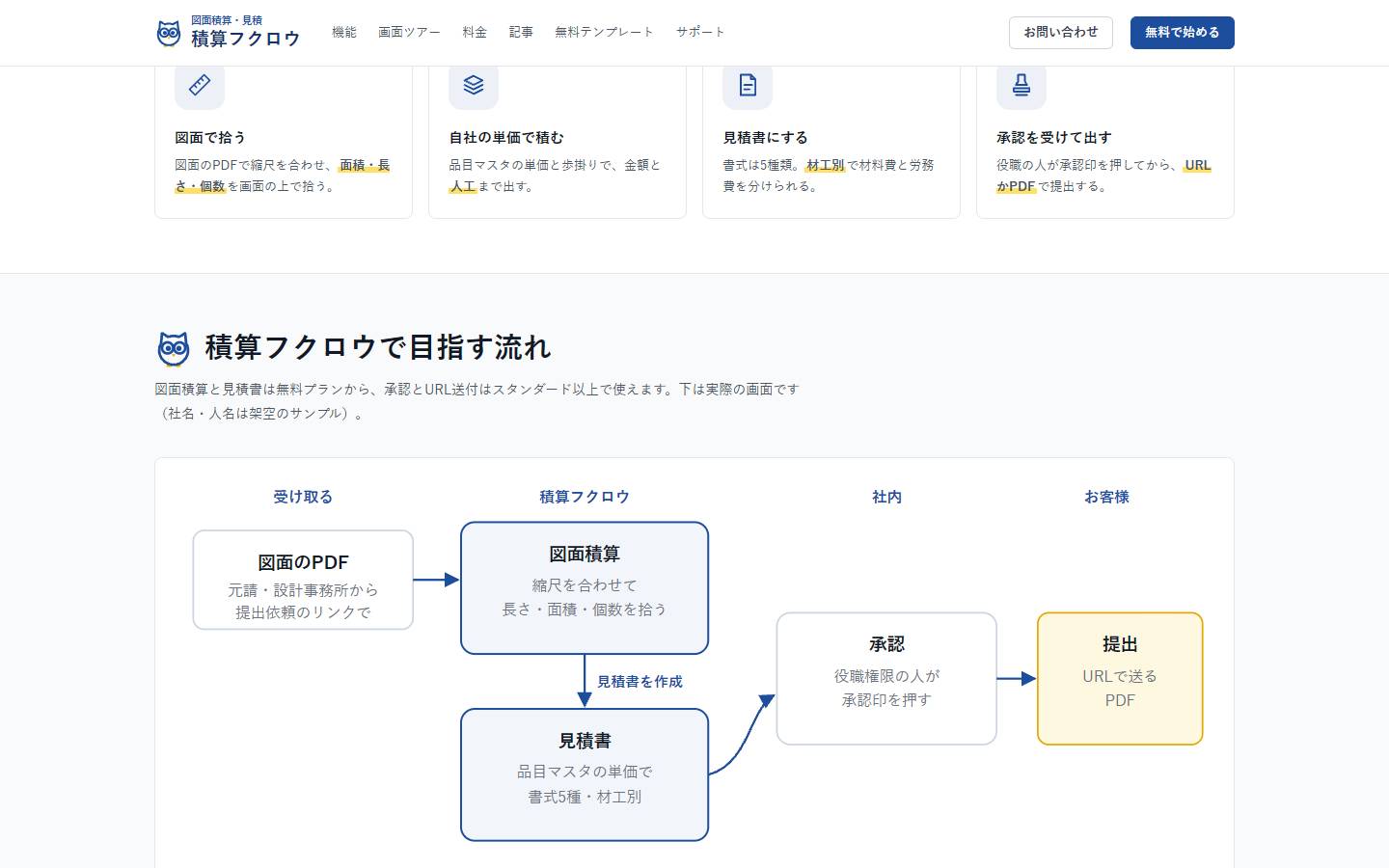Select the 承認 flow box
This screenshot has width=1389, height=868.
pyautogui.click(x=886, y=678)
